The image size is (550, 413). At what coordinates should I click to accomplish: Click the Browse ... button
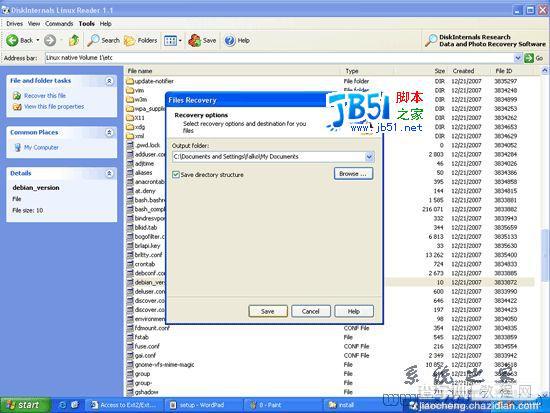[x=353, y=174]
